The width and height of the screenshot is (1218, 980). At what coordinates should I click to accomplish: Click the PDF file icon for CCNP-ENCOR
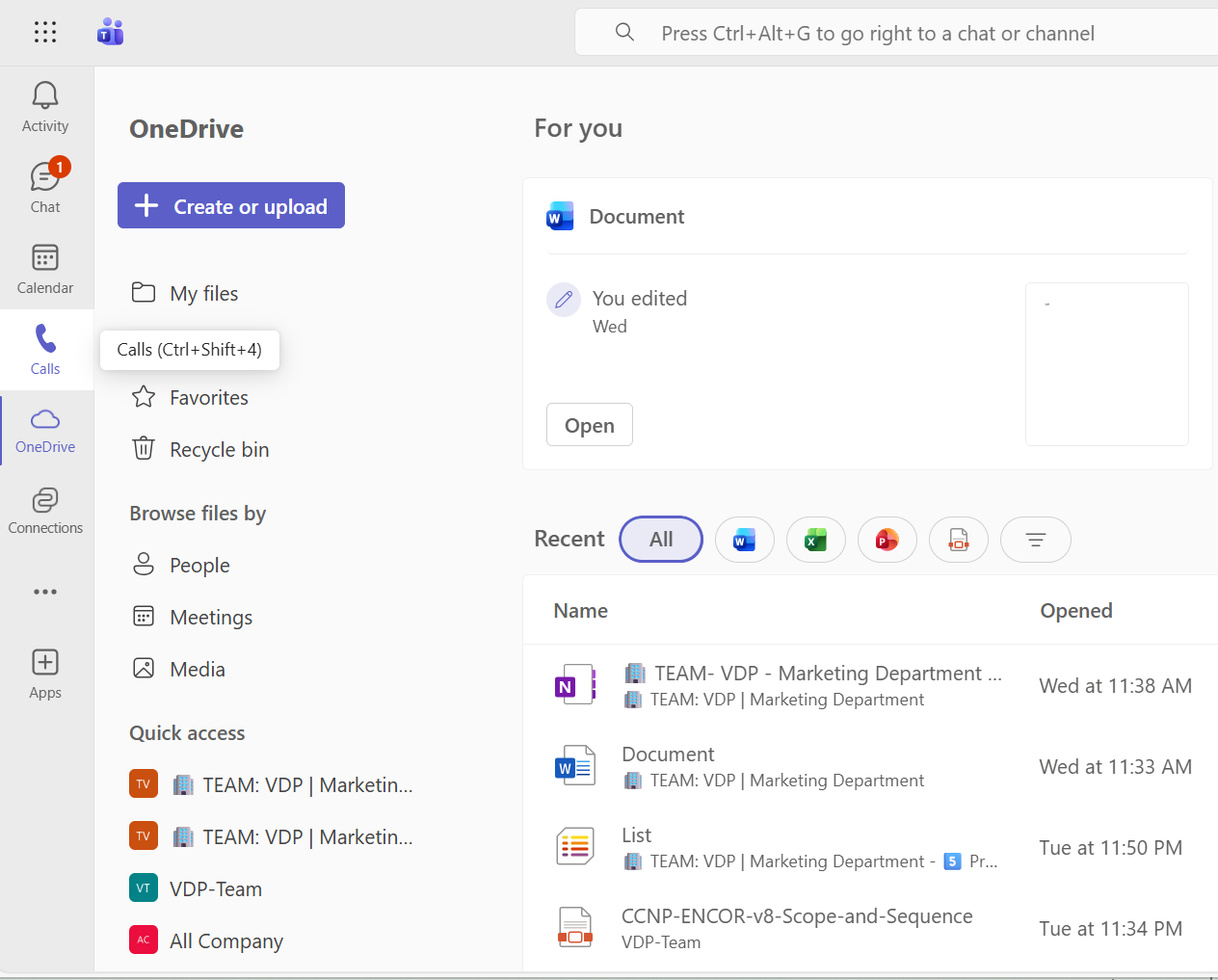pos(576,928)
